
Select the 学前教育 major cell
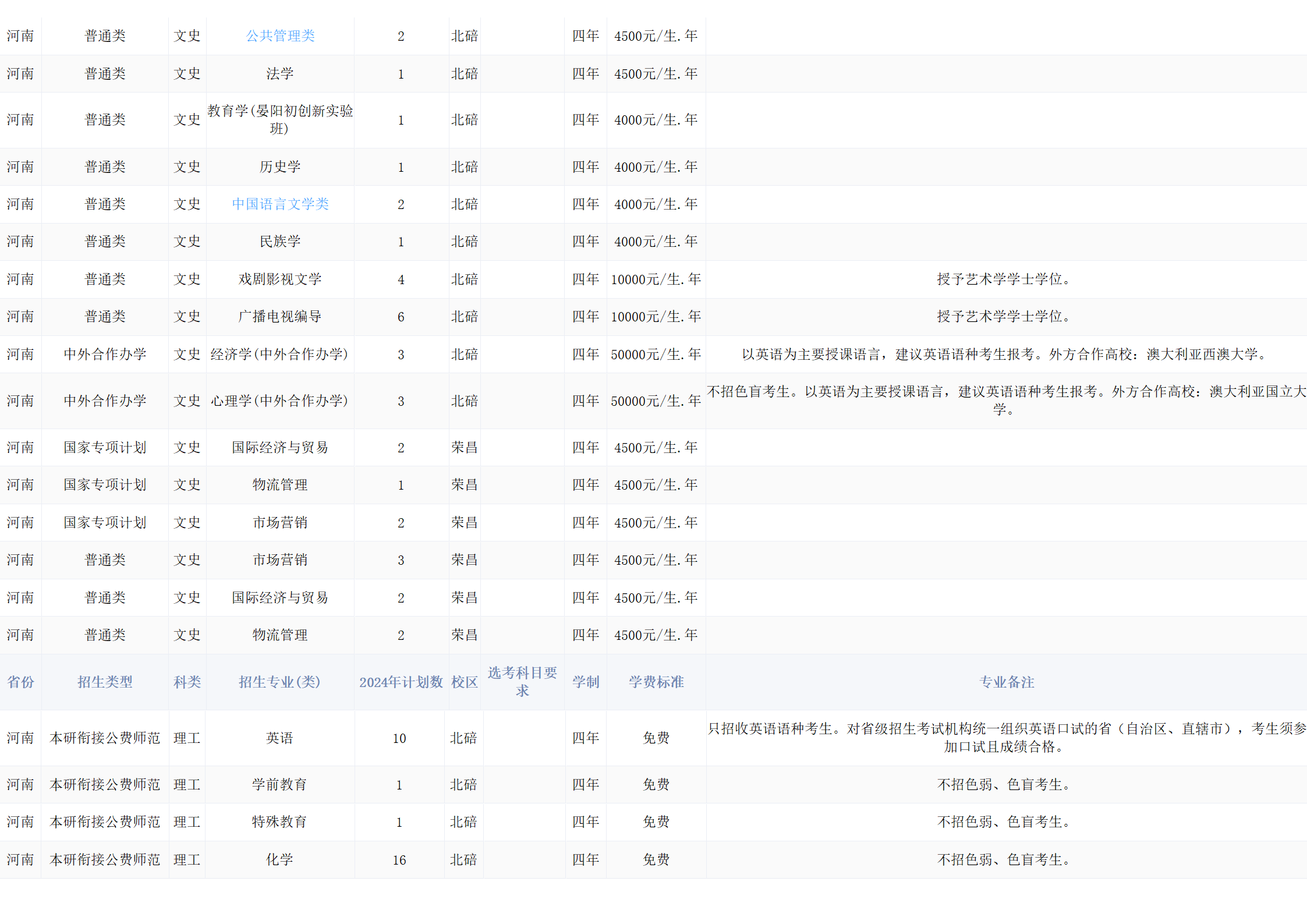(x=279, y=785)
